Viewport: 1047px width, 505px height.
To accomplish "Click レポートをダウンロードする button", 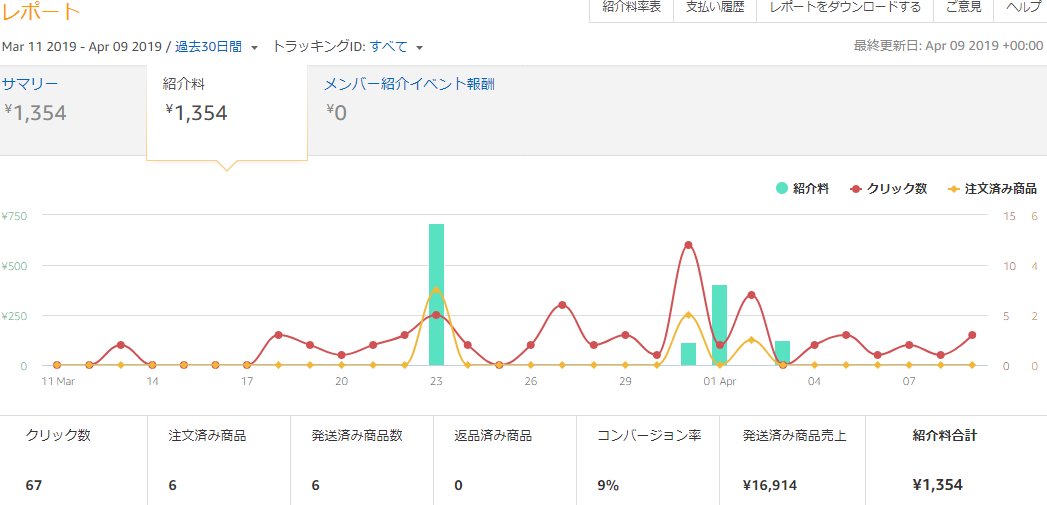I will pos(845,7).
